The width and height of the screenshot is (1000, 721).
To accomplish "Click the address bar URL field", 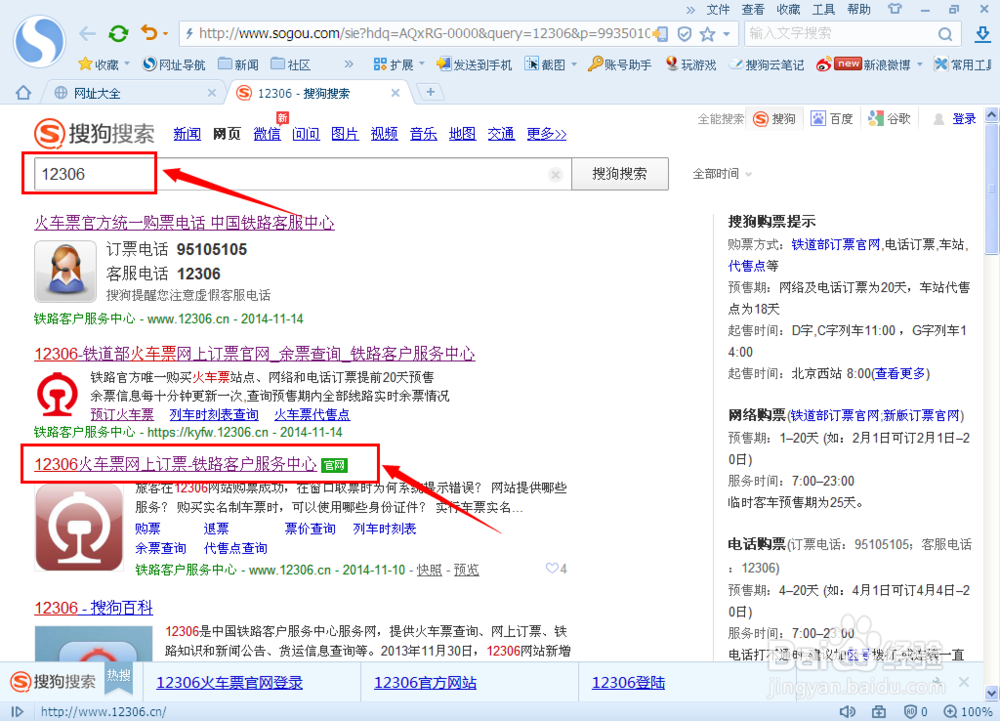I will point(424,33).
